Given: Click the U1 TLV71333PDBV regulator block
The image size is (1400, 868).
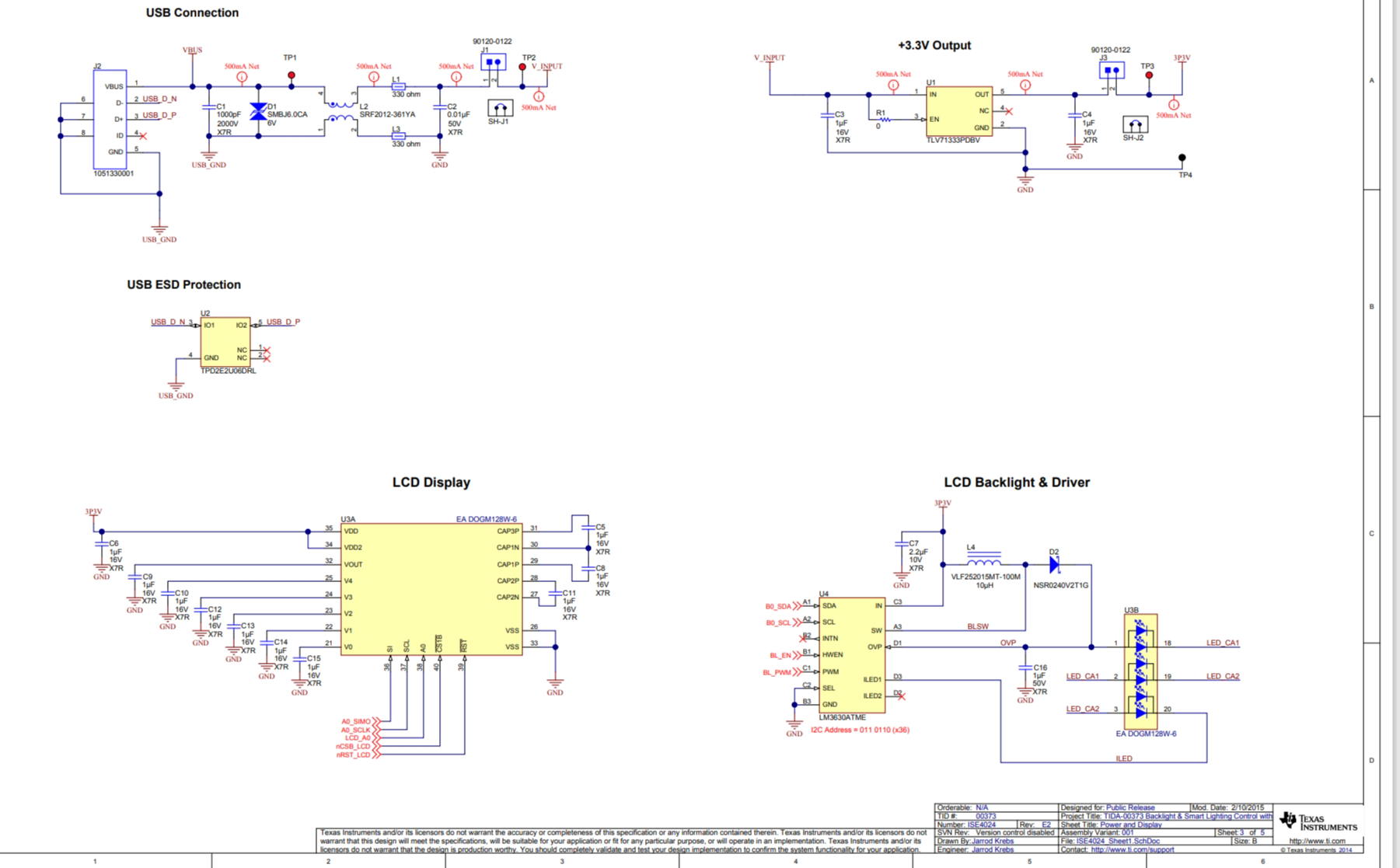Looking at the screenshot, I should [958, 111].
